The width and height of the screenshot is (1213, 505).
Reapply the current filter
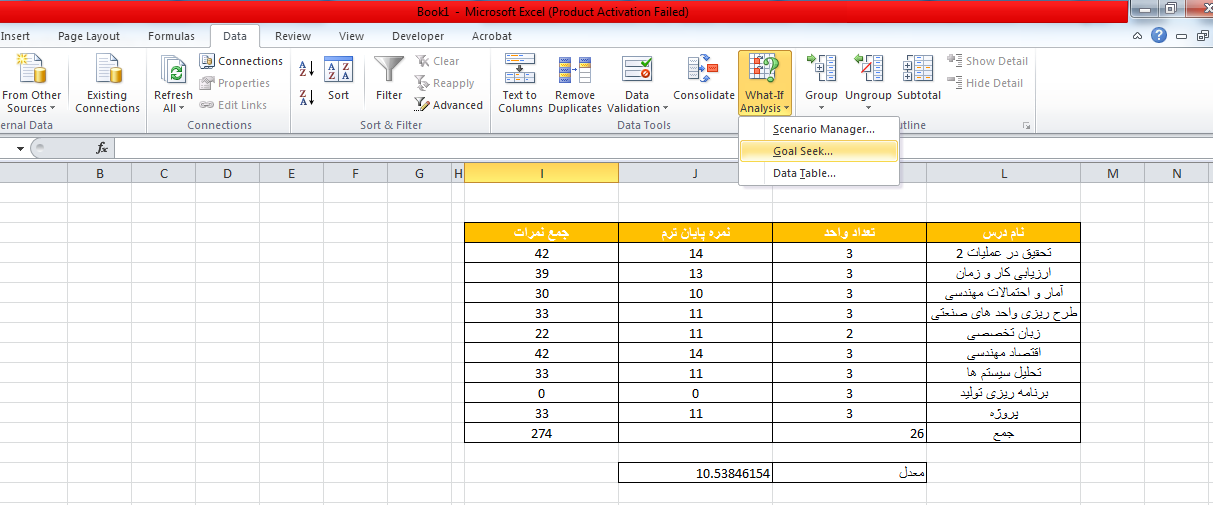tap(444, 83)
